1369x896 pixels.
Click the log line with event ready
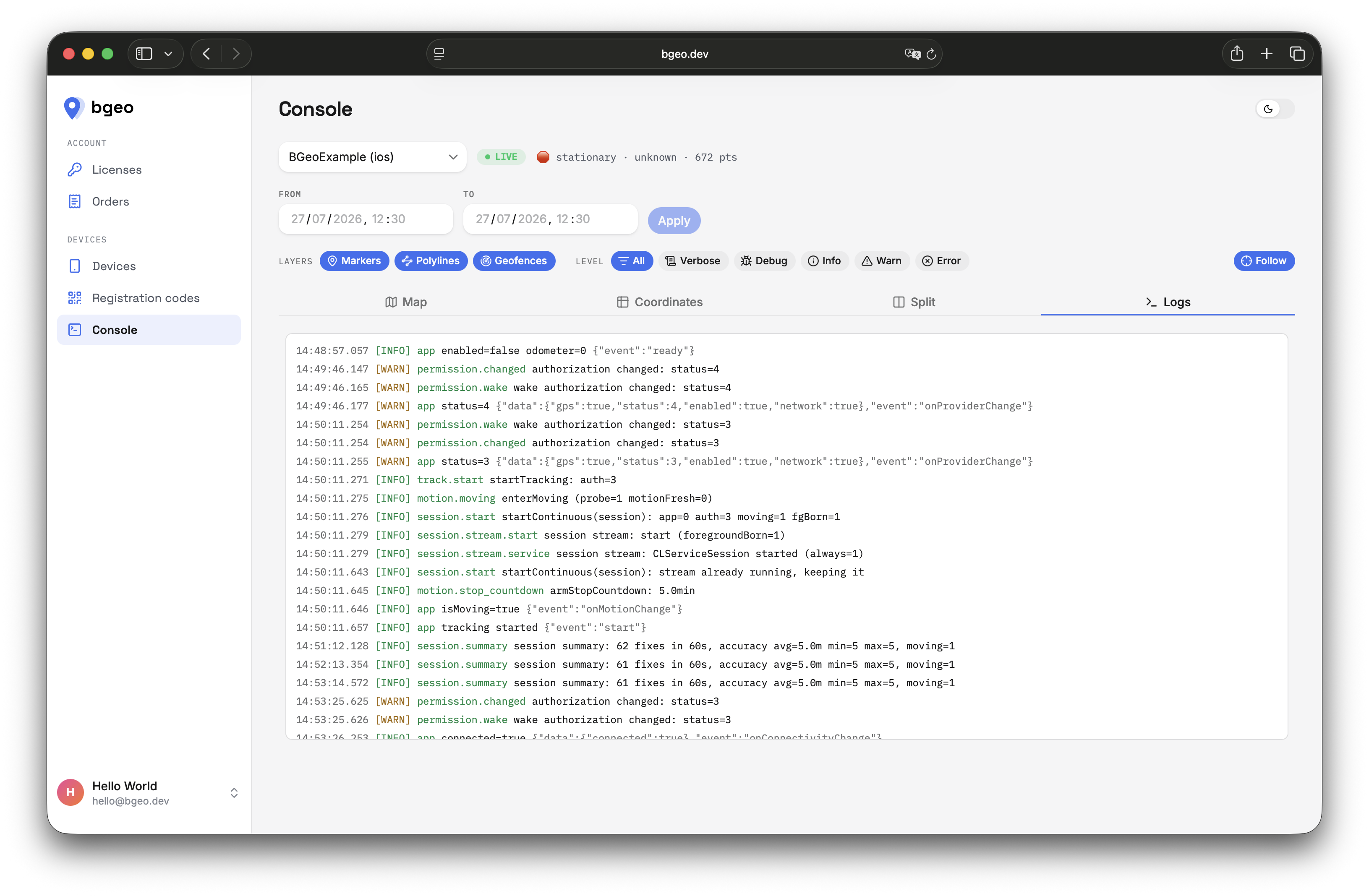click(x=495, y=350)
